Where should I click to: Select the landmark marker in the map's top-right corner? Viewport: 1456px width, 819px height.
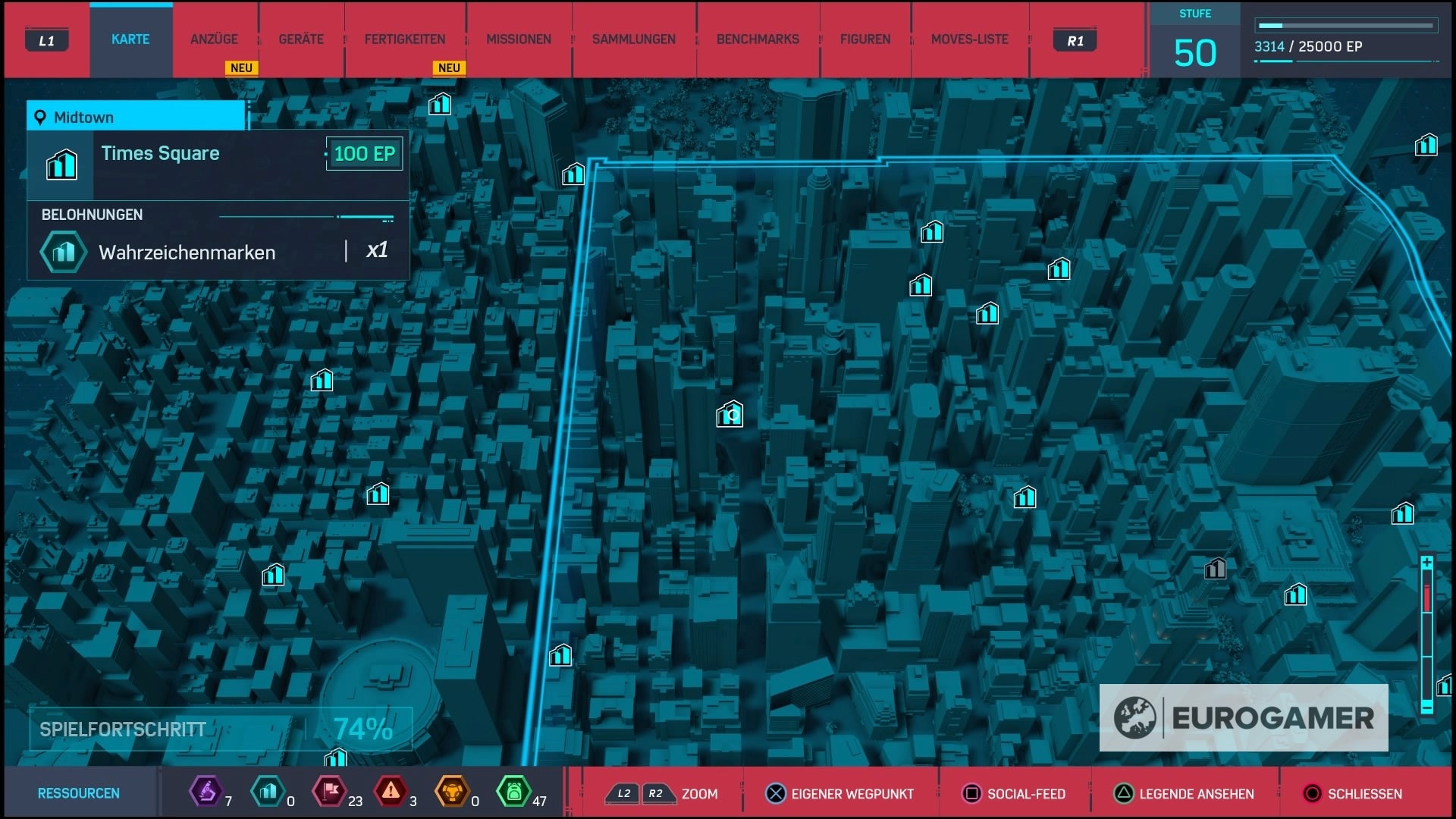click(1426, 144)
